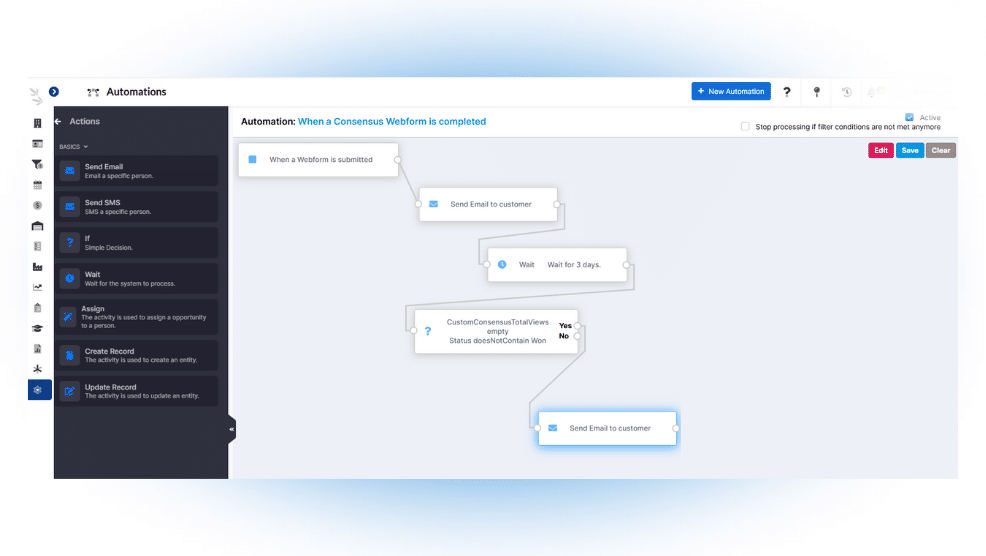Click the output connector of the Wait node

626,265
